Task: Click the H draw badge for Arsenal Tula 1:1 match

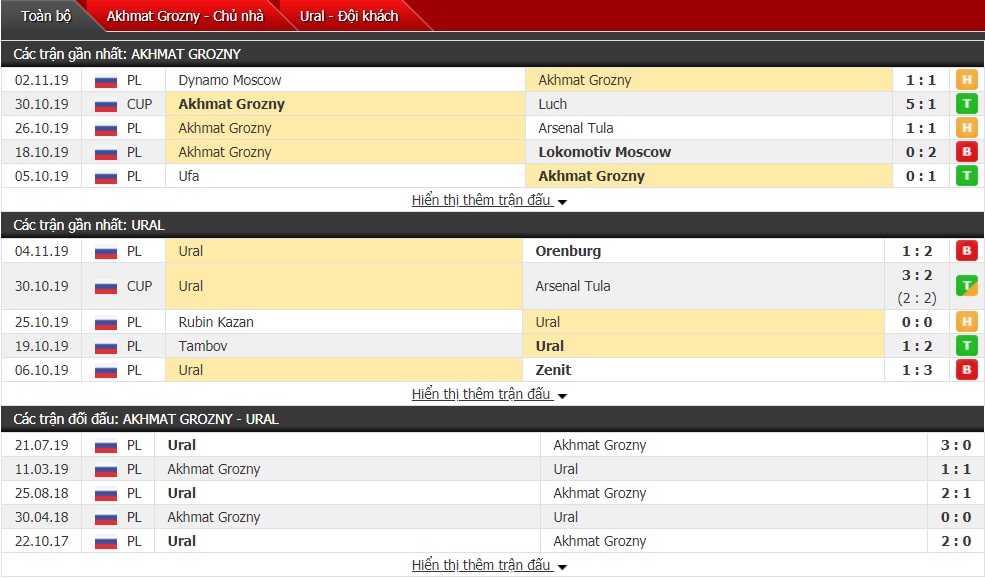Action: (x=966, y=128)
